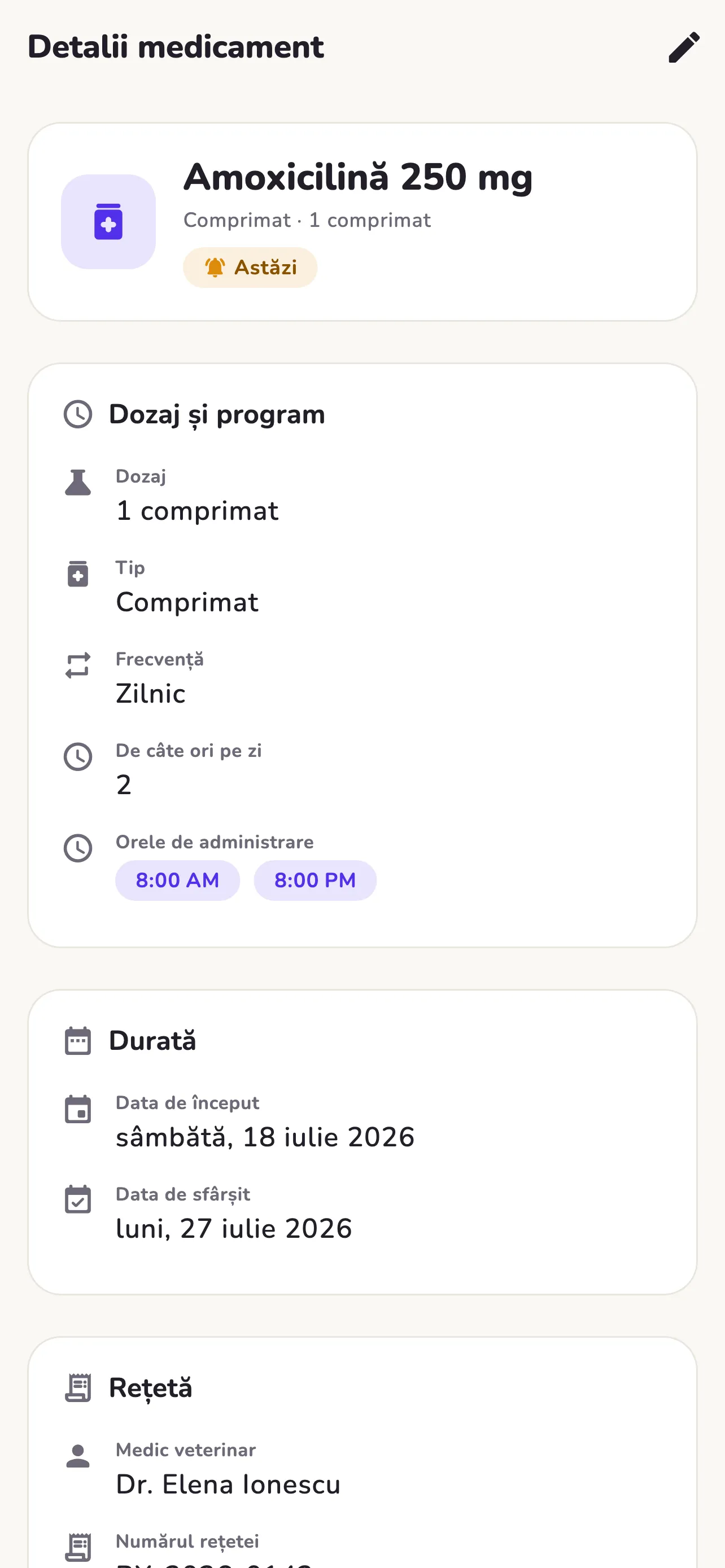Click the person icon for Medic veterinar
The width and height of the screenshot is (725, 1568).
coord(78,1456)
